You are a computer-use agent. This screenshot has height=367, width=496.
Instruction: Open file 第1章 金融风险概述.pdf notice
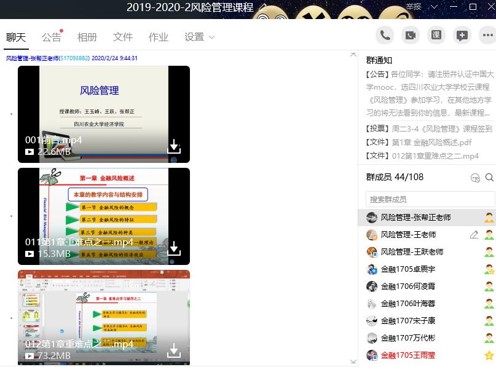tap(419, 142)
